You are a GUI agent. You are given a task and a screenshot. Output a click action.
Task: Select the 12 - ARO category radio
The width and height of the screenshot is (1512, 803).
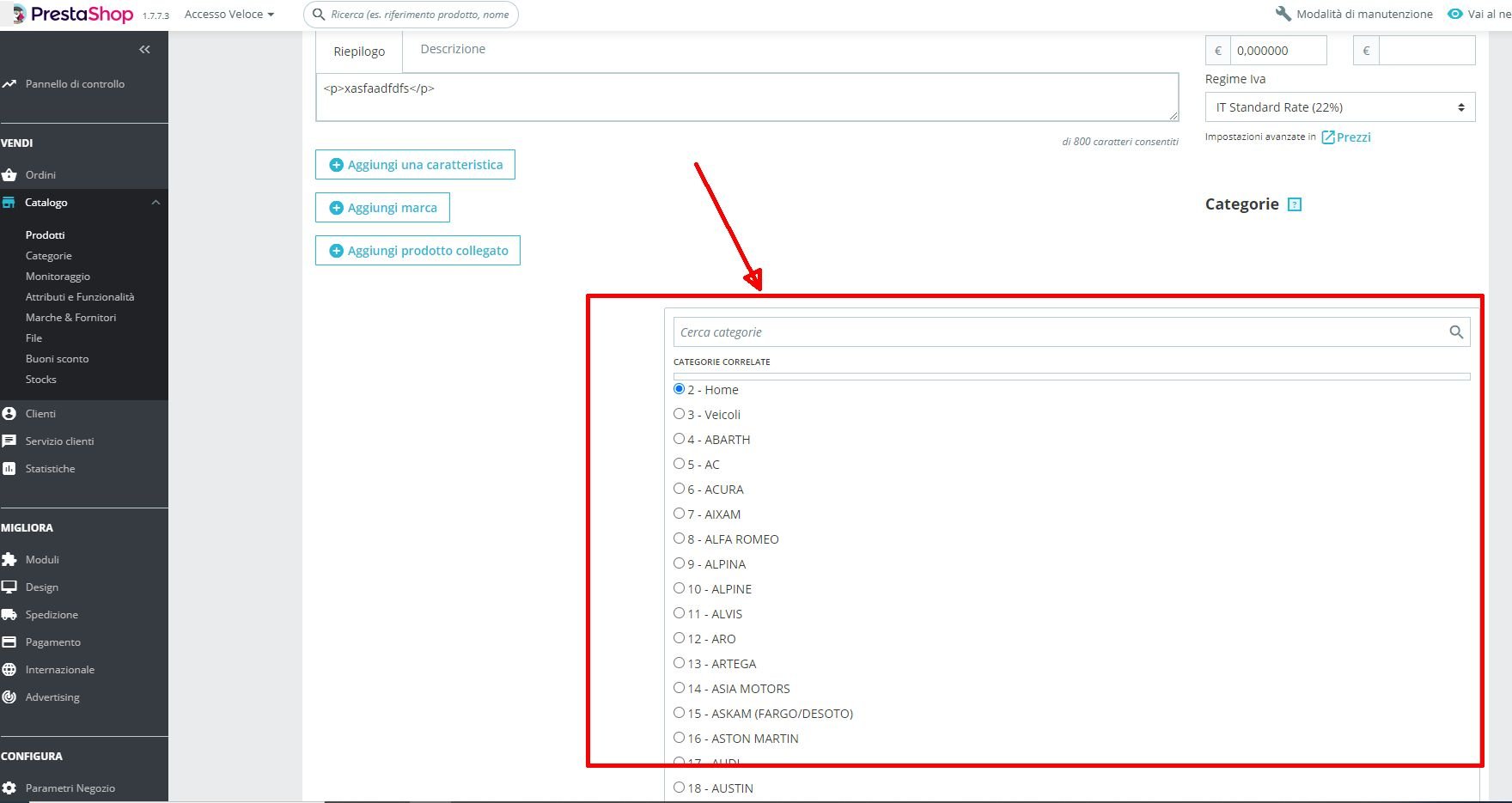[x=680, y=638]
